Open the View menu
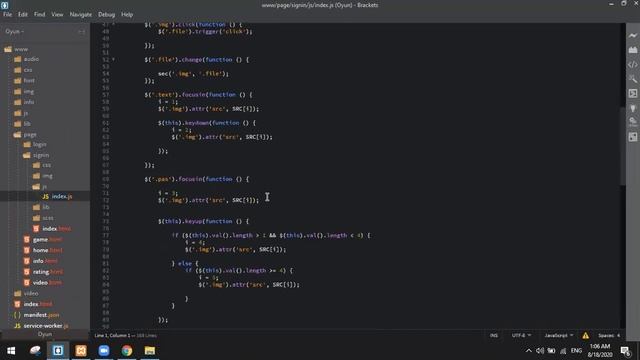Viewport: 640px width, 360px height. tap(57, 14)
